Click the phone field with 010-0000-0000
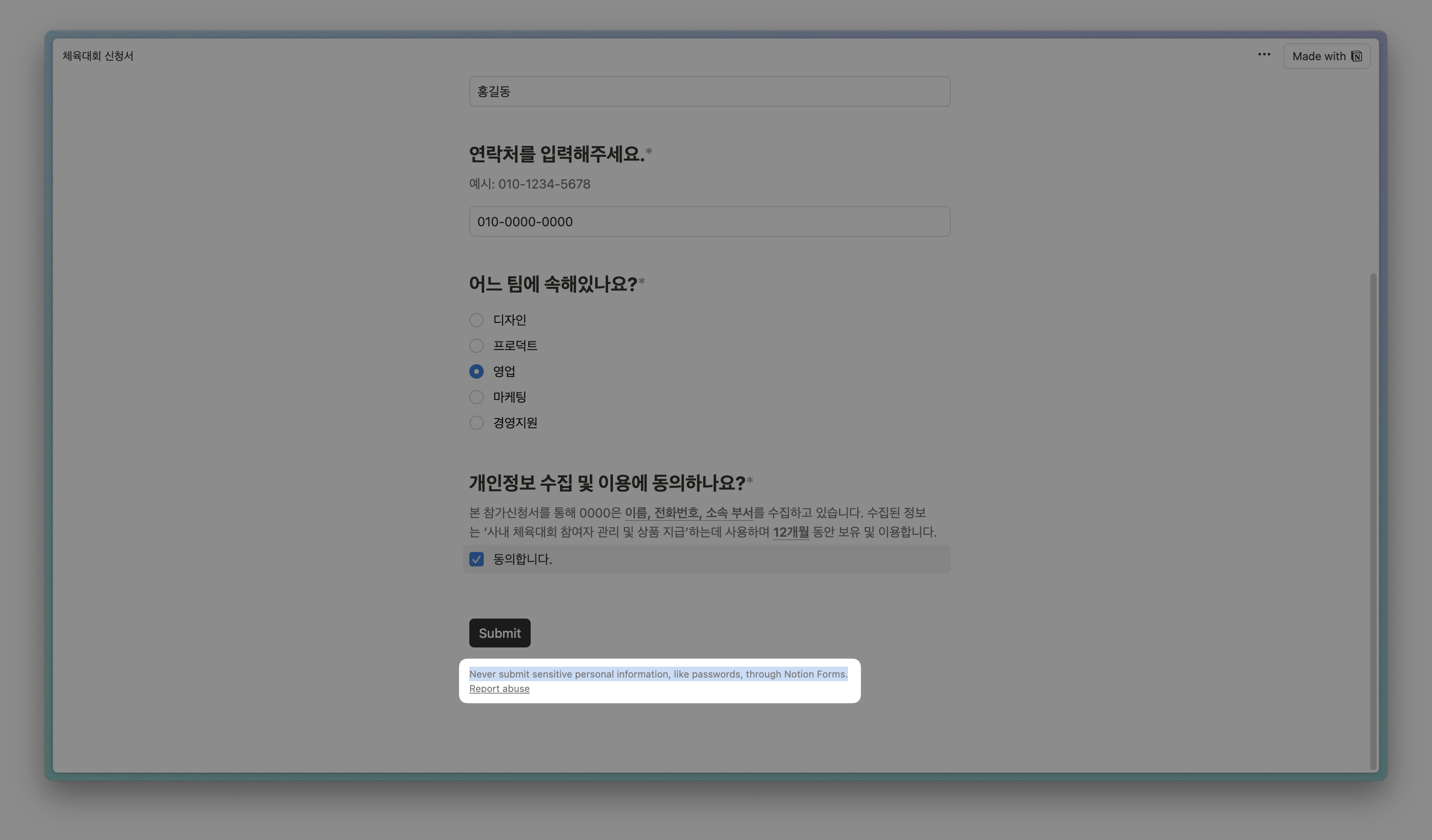 pyautogui.click(x=709, y=222)
